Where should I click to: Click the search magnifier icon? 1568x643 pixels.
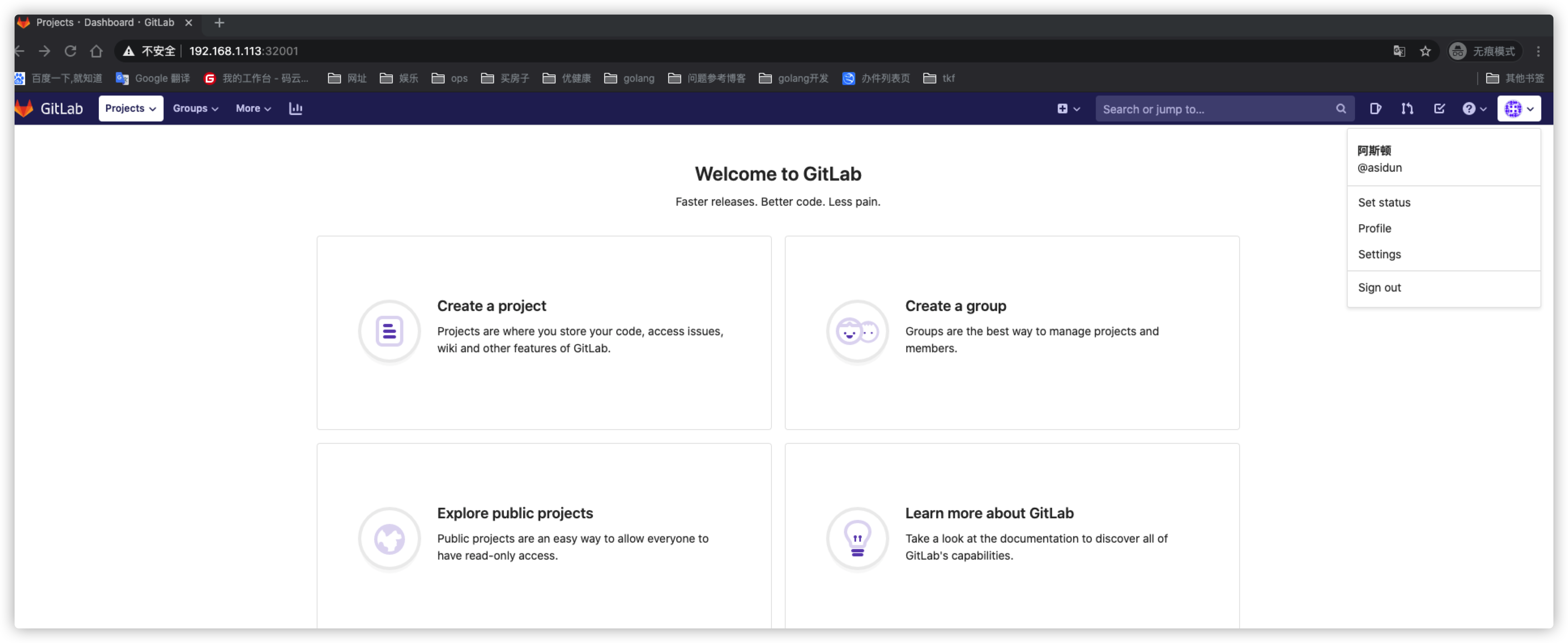pos(1340,109)
